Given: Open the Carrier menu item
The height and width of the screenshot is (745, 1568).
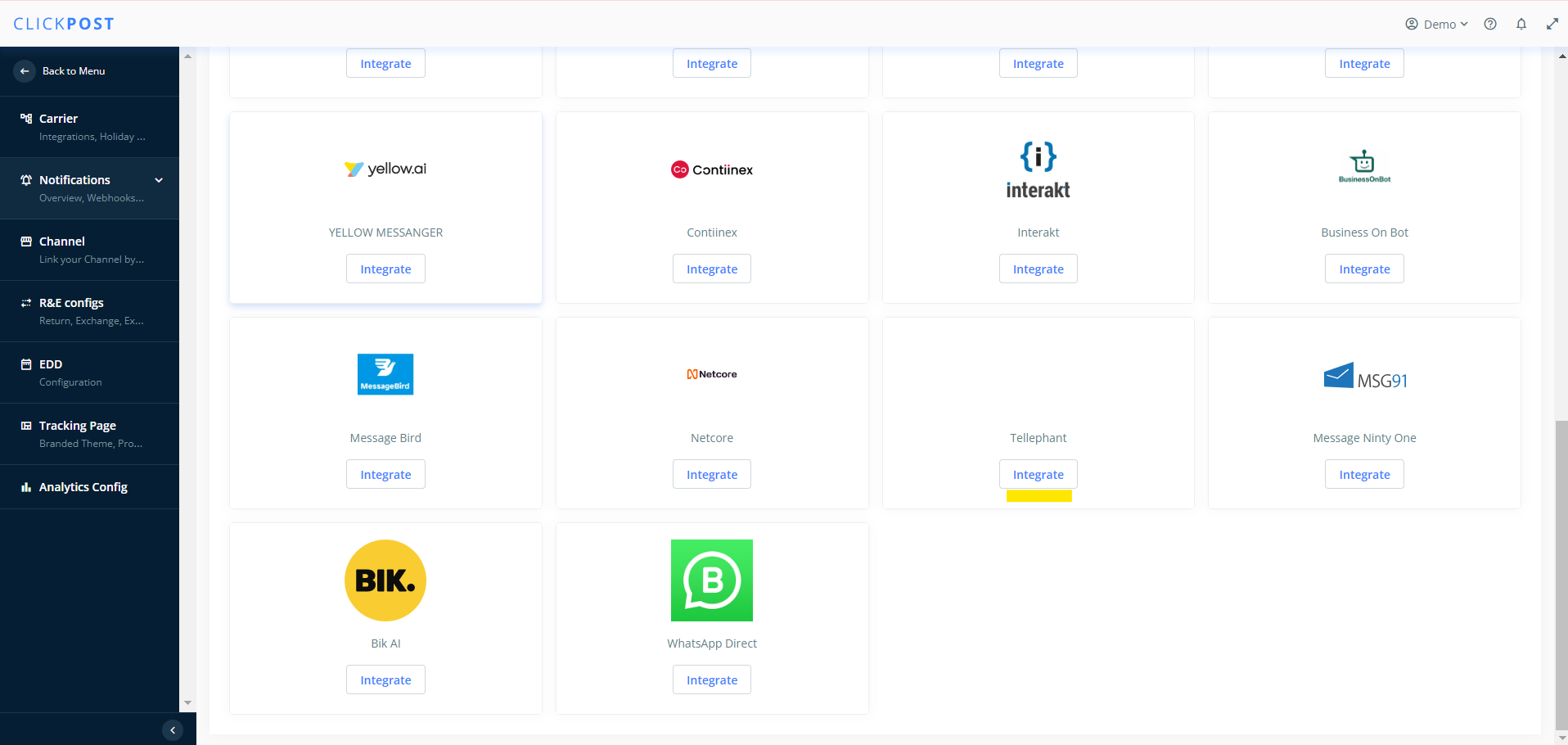Looking at the screenshot, I should [89, 127].
